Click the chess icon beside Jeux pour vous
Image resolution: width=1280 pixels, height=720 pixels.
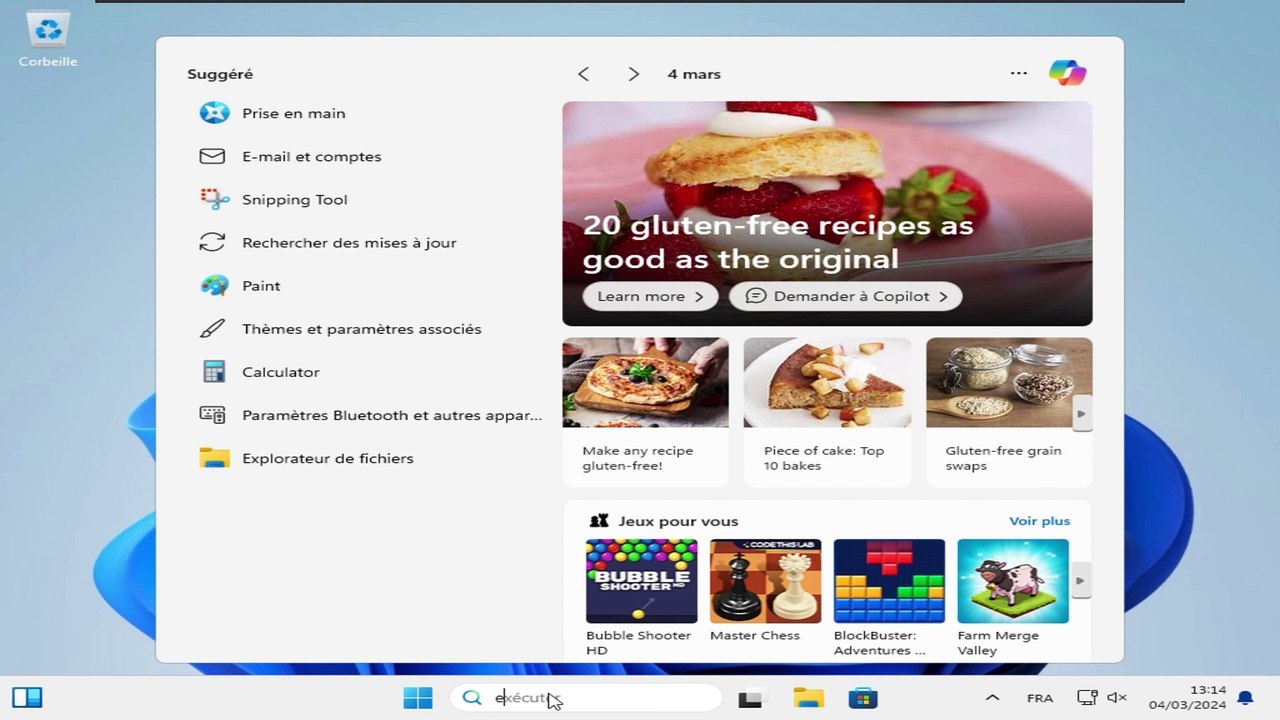click(599, 521)
